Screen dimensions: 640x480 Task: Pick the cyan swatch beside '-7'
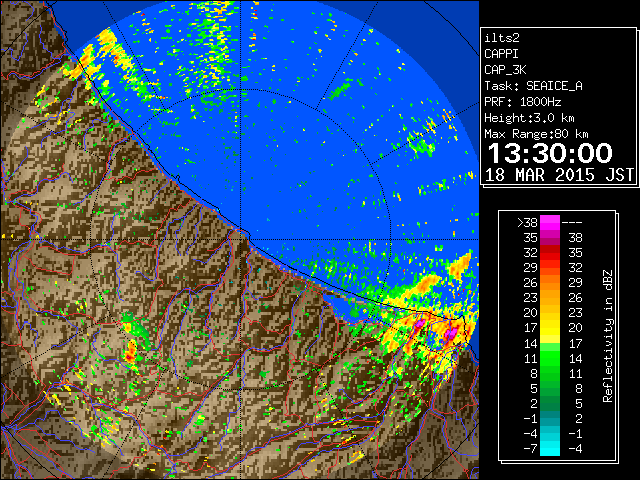point(550,448)
